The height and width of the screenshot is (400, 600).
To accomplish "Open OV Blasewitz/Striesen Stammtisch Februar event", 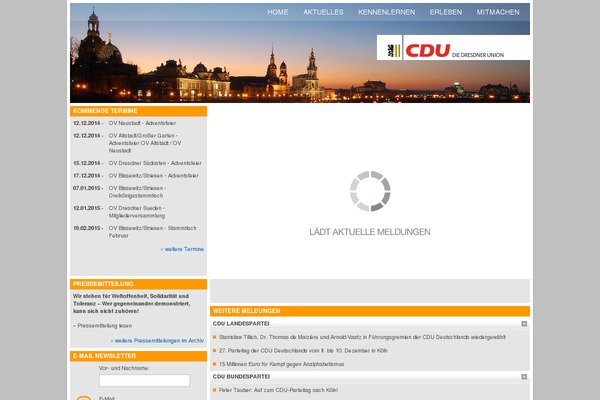I will coord(152,232).
